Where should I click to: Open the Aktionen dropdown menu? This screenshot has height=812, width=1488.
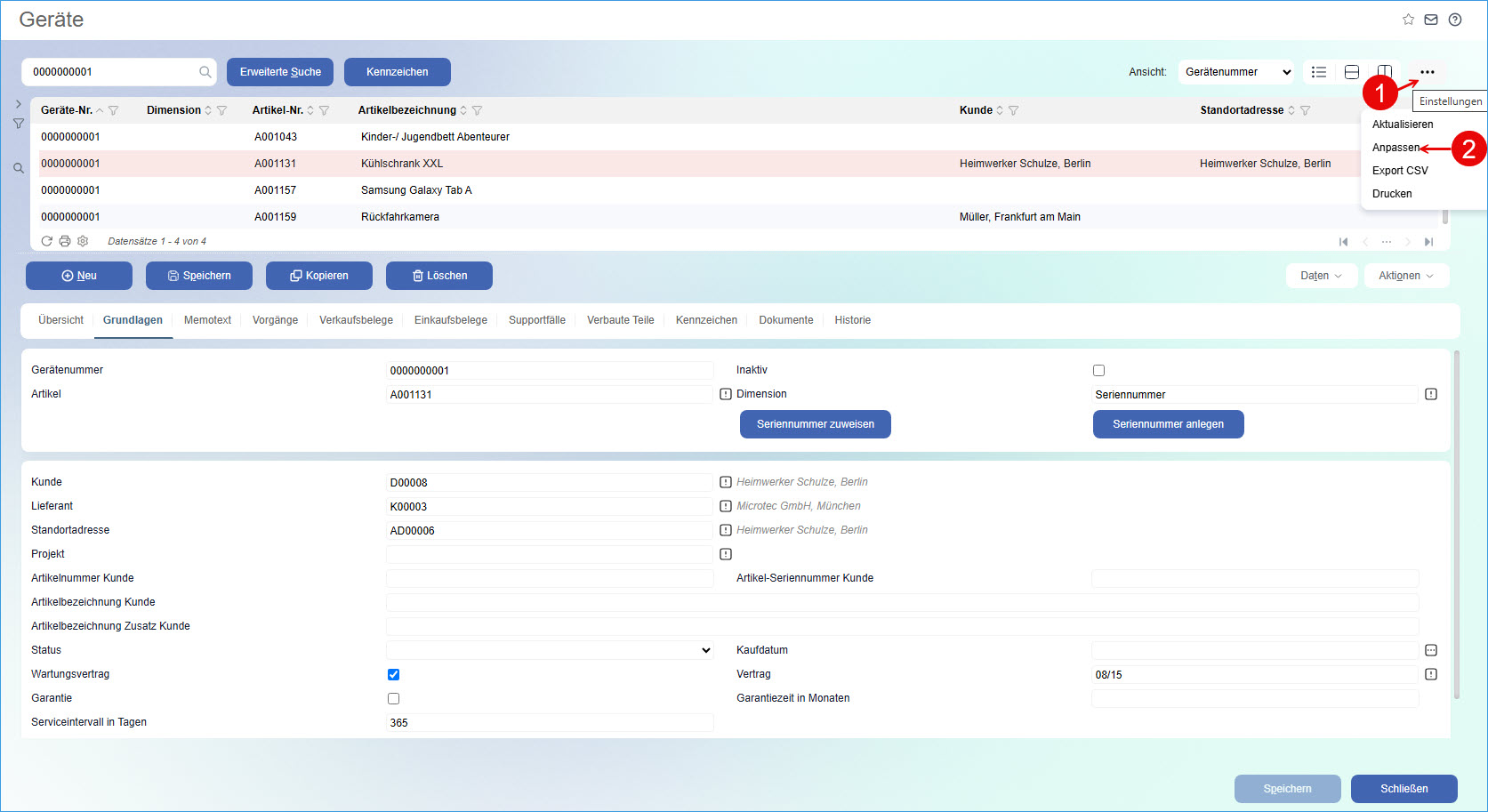[1405, 276]
